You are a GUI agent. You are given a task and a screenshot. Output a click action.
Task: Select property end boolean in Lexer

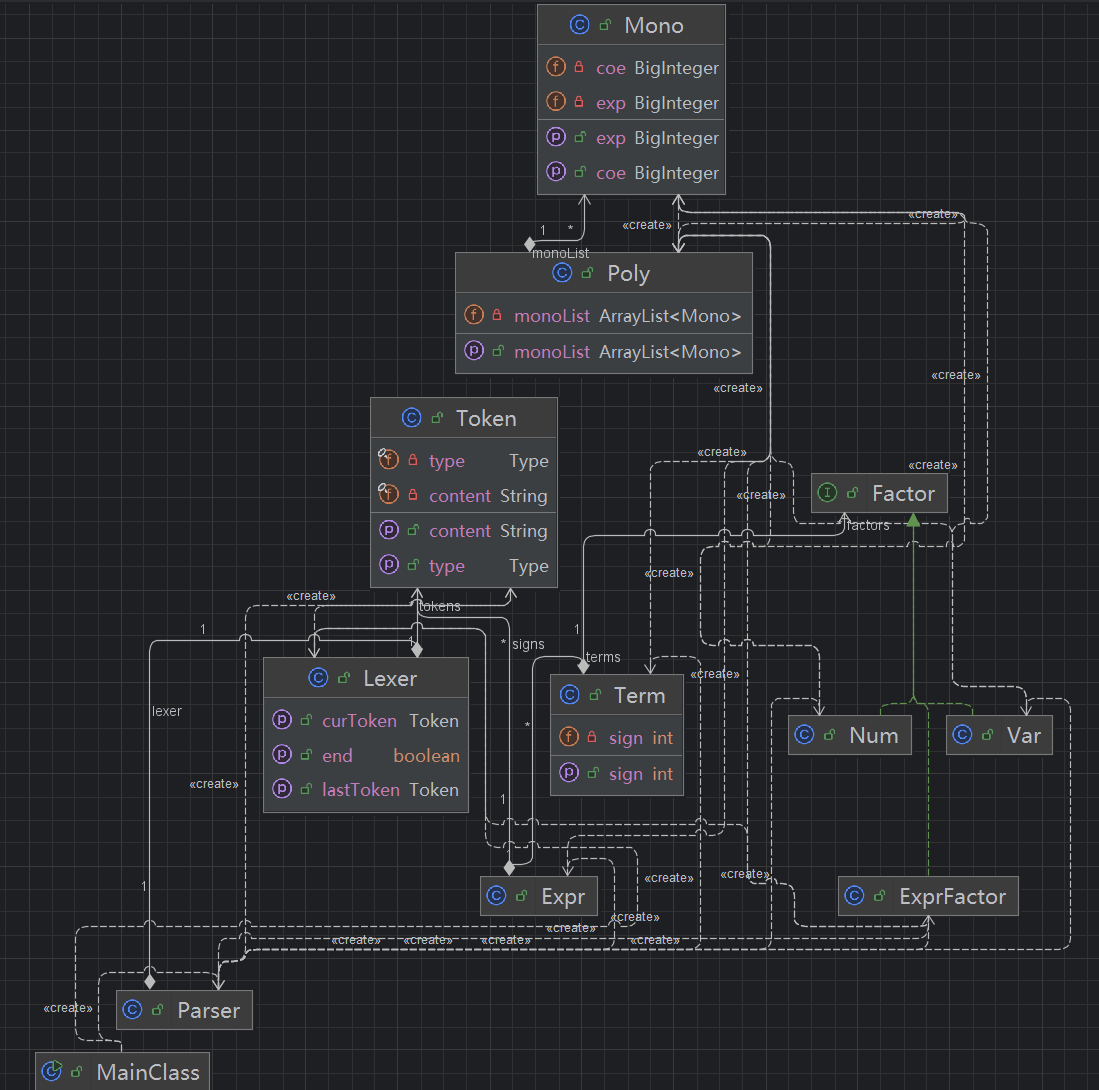point(365,756)
